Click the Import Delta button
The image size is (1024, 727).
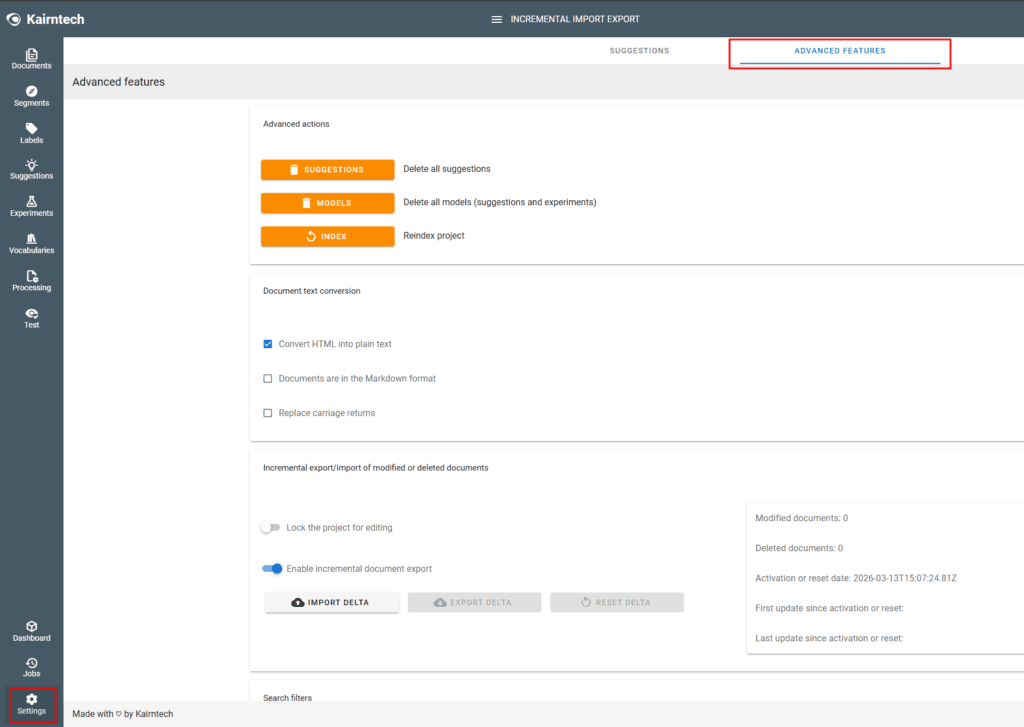[x=332, y=602]
